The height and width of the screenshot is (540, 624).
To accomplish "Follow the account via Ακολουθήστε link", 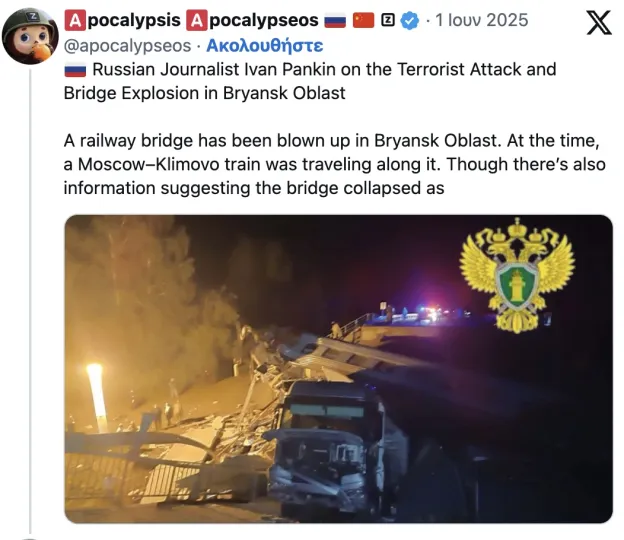I will (265, 46).
